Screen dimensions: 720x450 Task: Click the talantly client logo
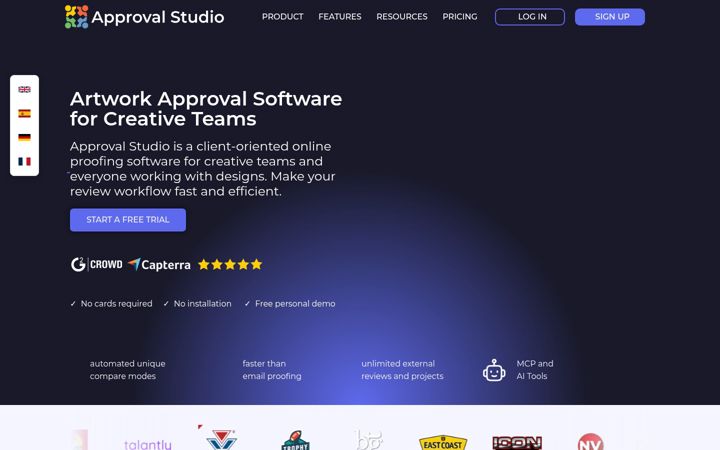147,444
